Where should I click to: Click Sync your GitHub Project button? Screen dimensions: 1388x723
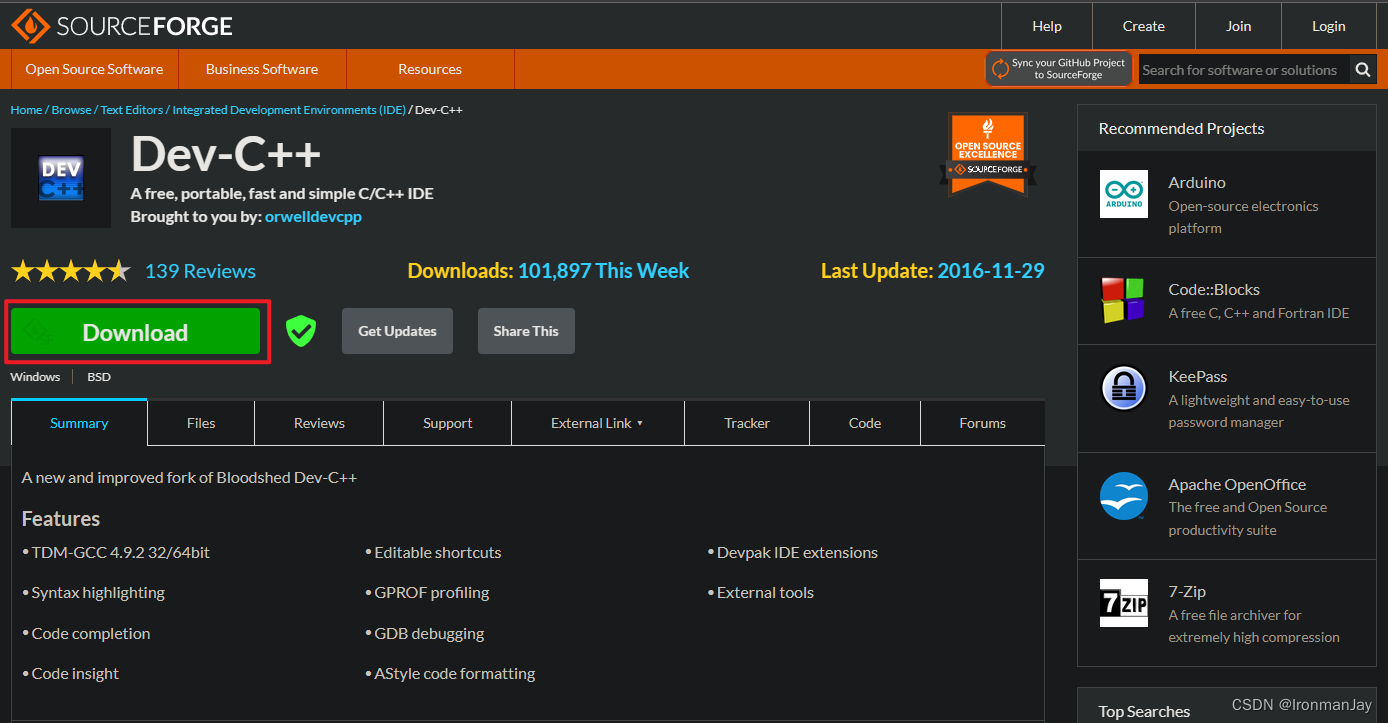coord(1059,69)
